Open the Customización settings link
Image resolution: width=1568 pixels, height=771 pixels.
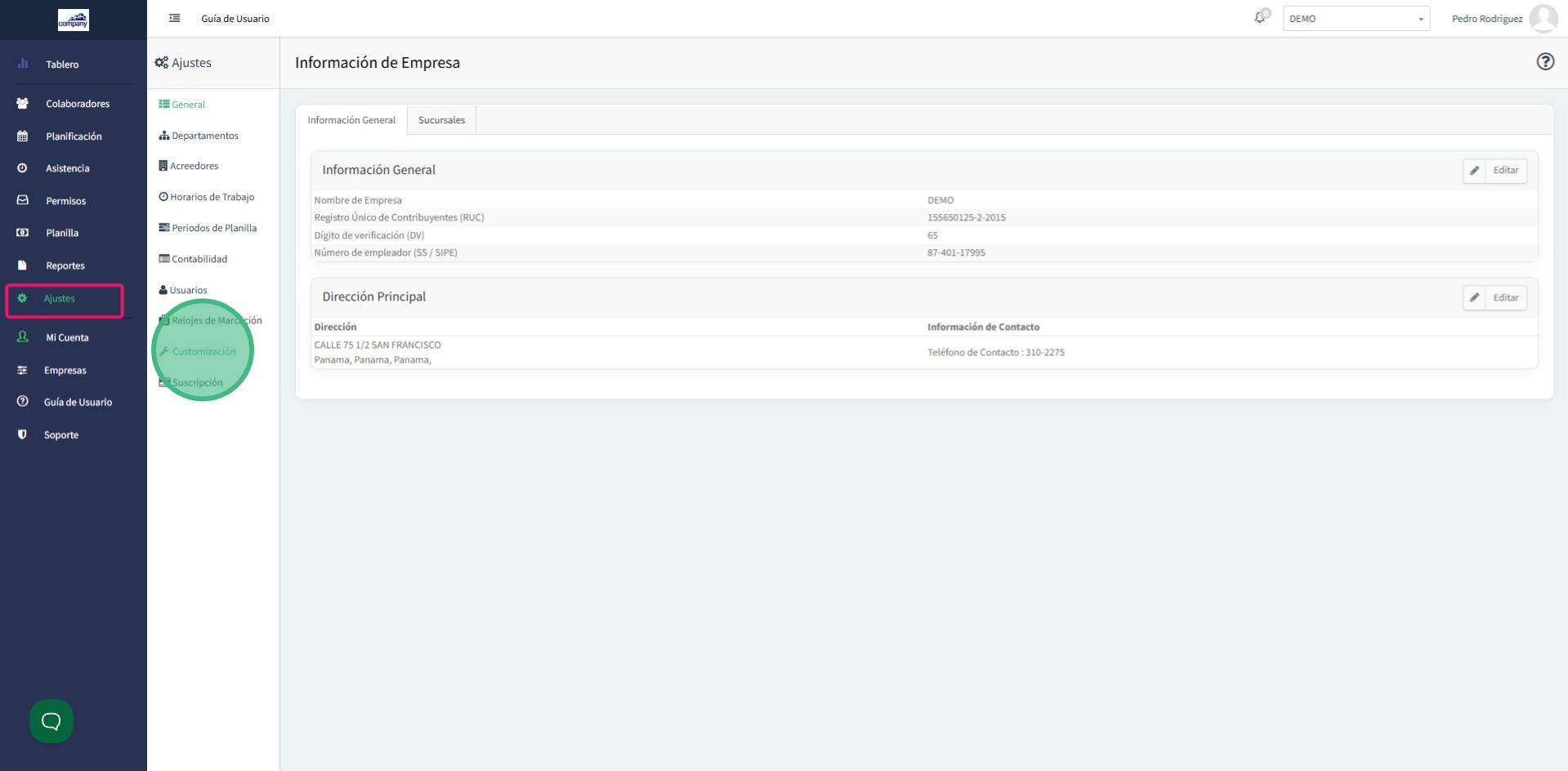coord(204,351)
